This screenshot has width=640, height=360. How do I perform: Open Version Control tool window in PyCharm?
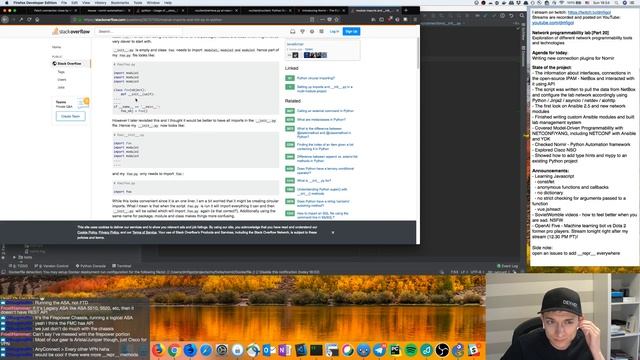[x=51, y=266]
